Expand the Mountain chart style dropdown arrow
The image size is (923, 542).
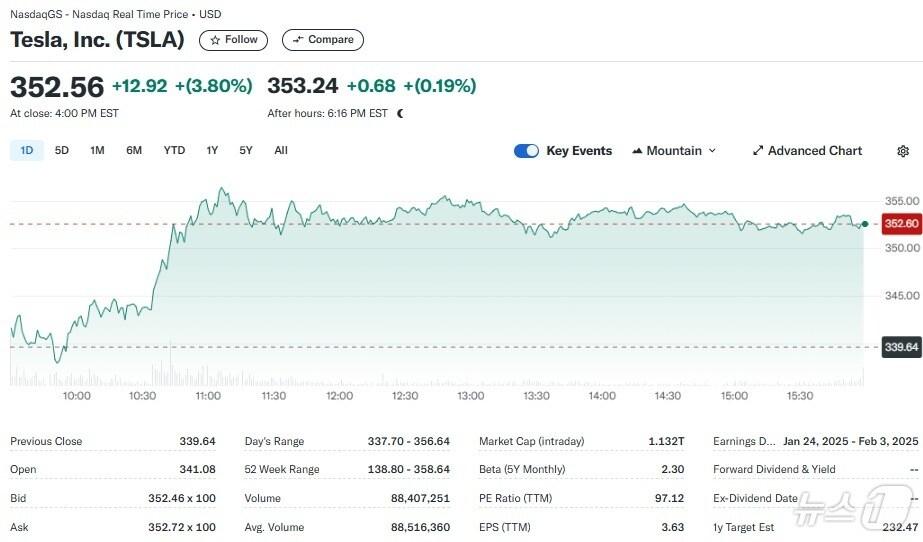[x=712, y=151]
